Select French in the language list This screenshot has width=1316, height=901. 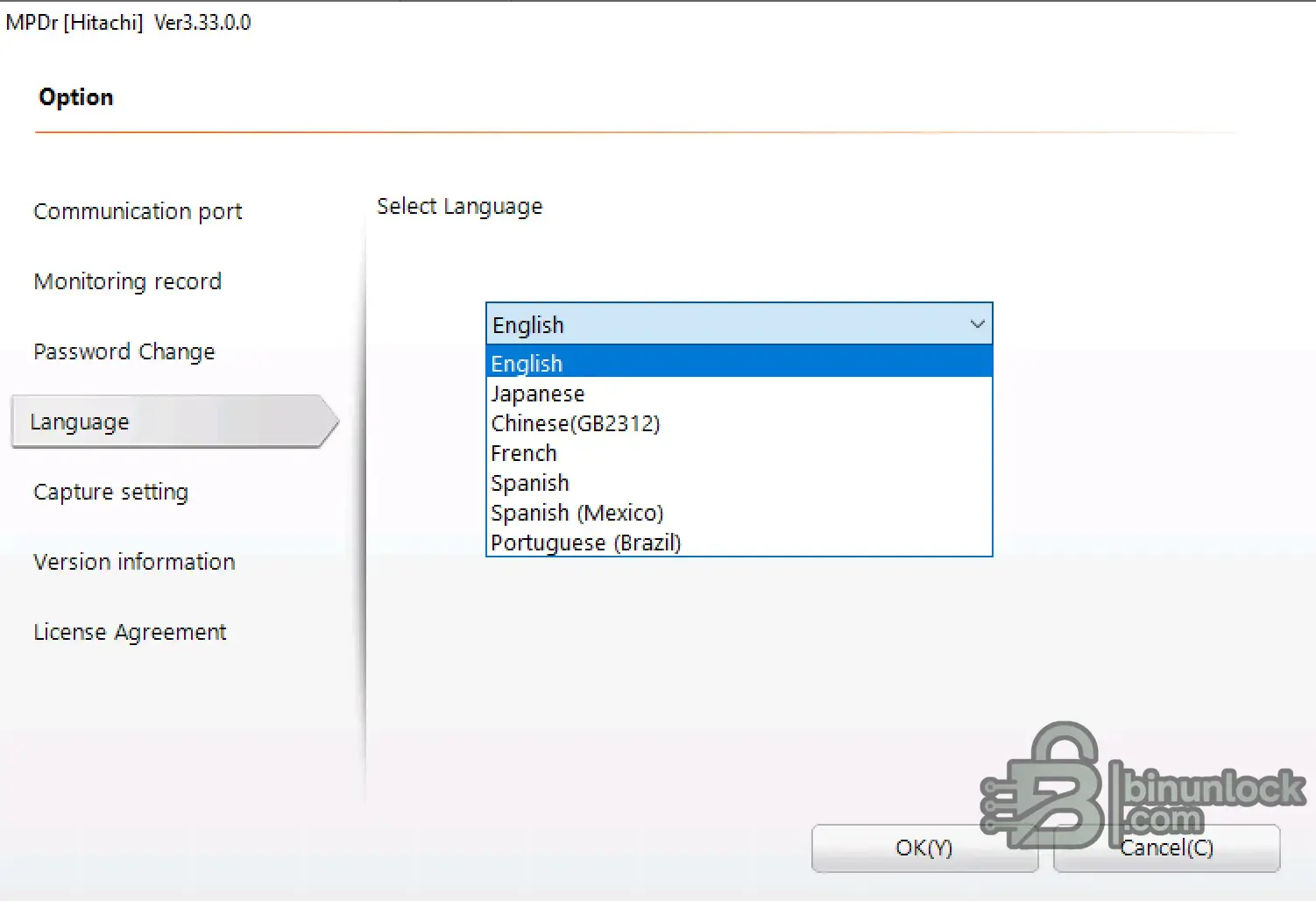tap(739, 453)
